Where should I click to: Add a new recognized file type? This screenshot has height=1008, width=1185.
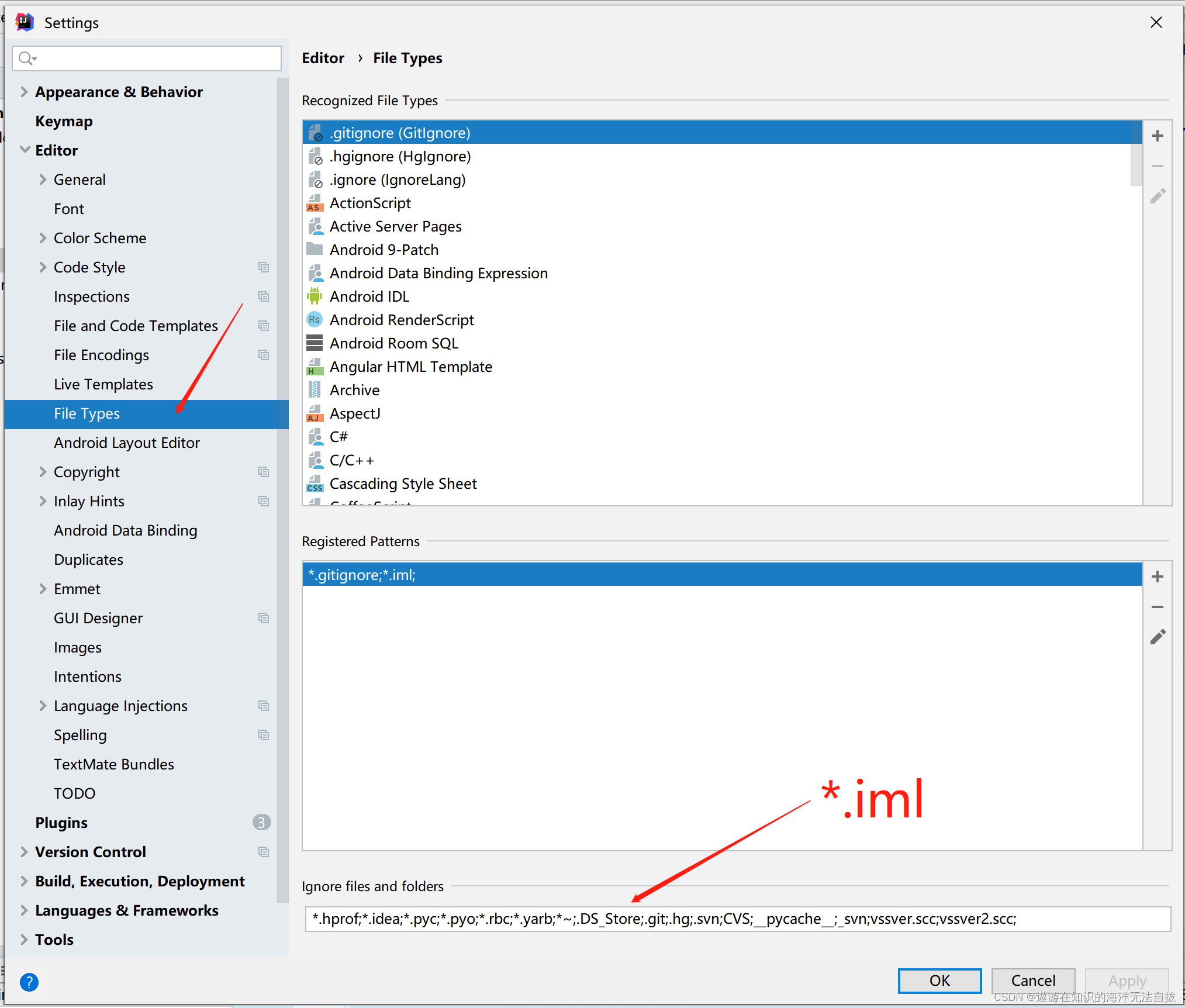(x=1157, y=136)
